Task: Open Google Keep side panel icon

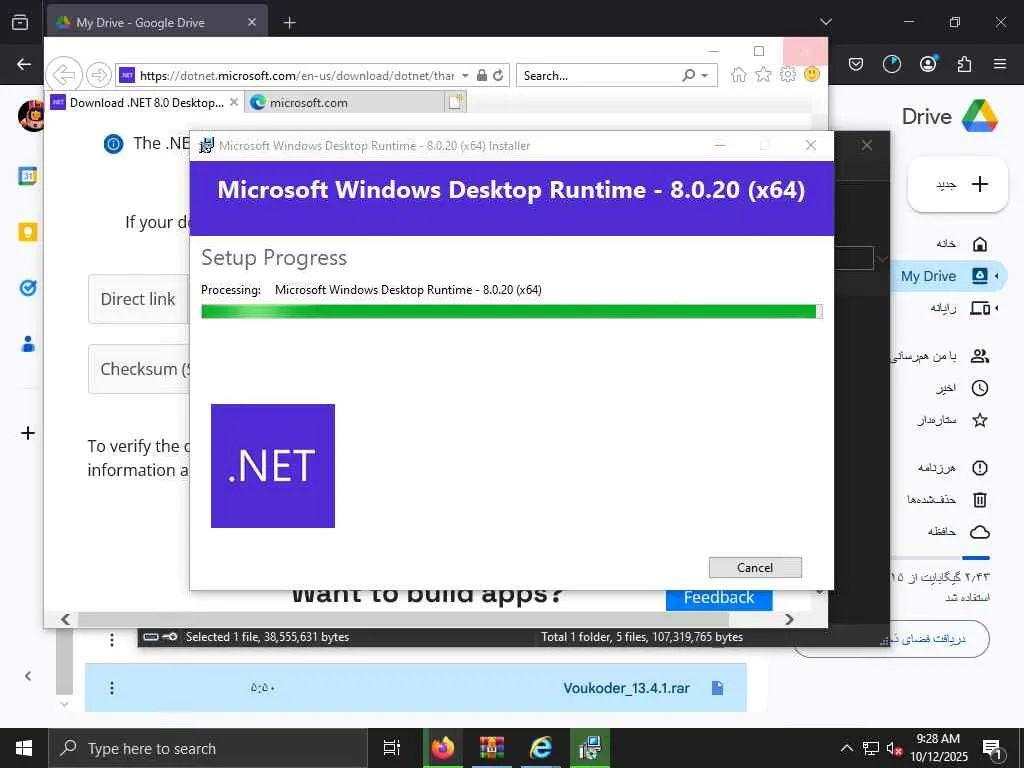Action: [27, 232]
